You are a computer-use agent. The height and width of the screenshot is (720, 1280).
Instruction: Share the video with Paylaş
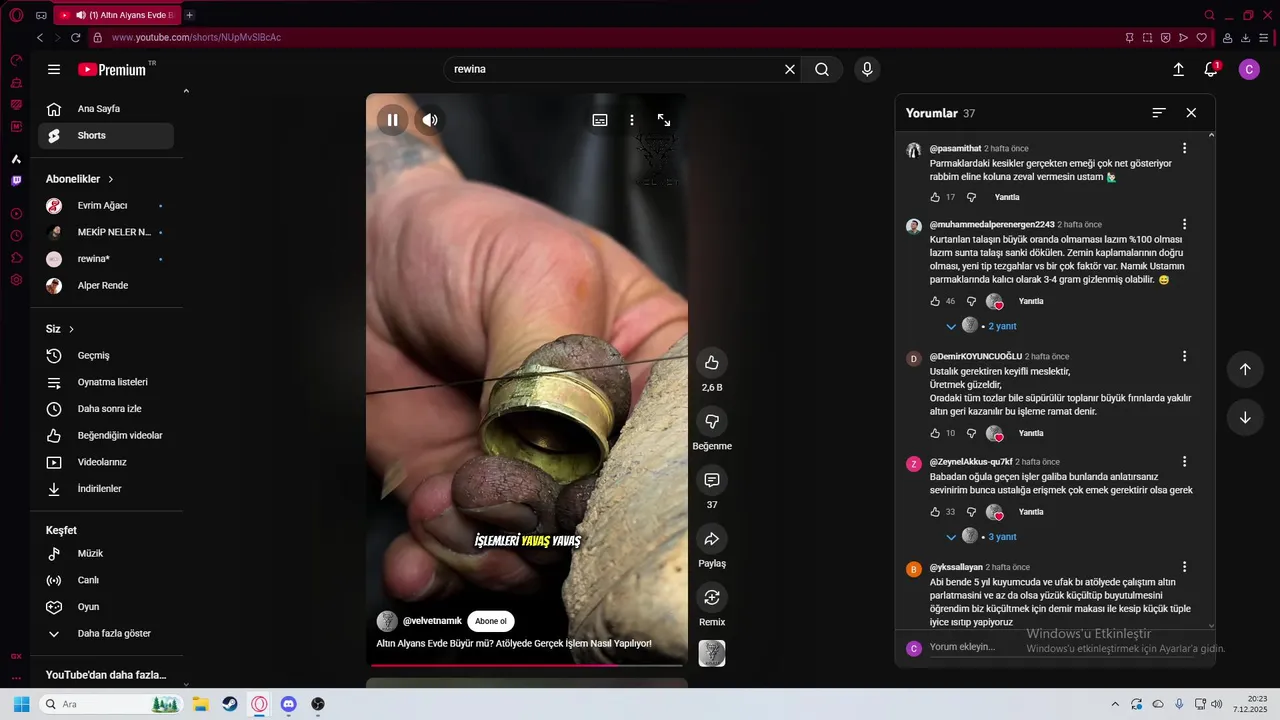click(712, 539)
